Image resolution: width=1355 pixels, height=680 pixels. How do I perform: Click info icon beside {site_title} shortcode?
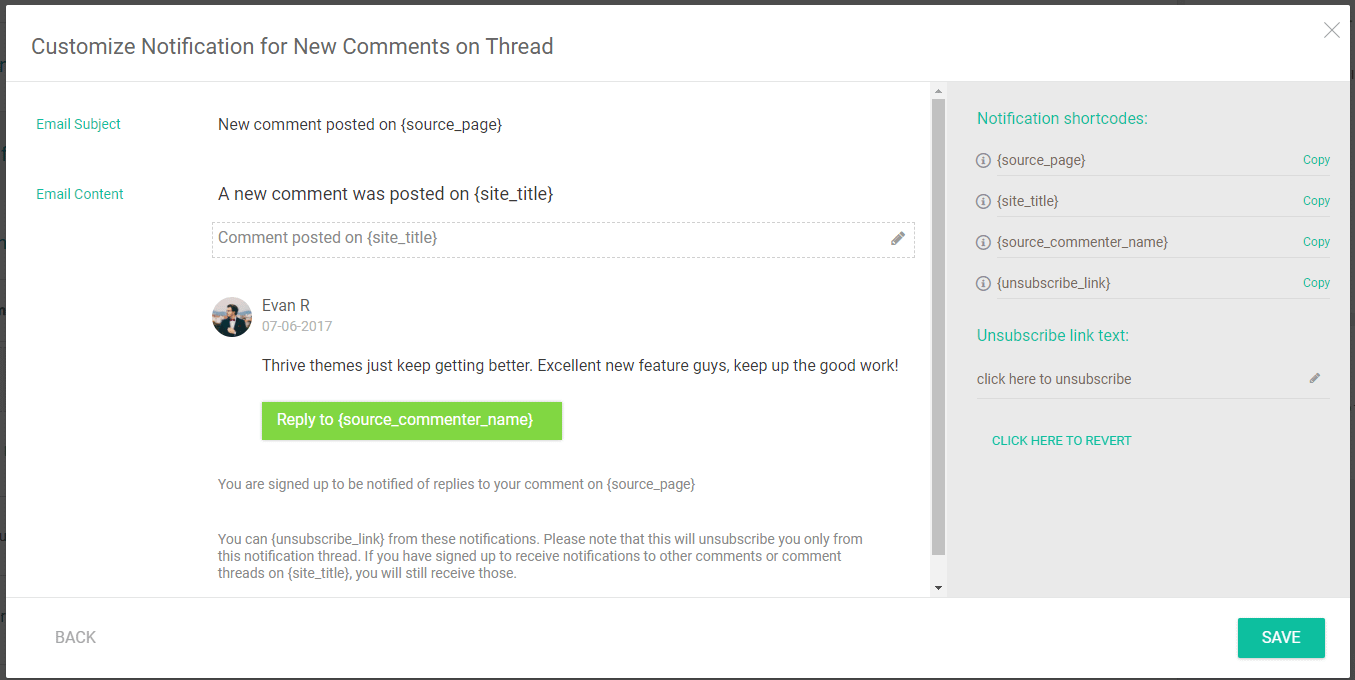point(983,201)
